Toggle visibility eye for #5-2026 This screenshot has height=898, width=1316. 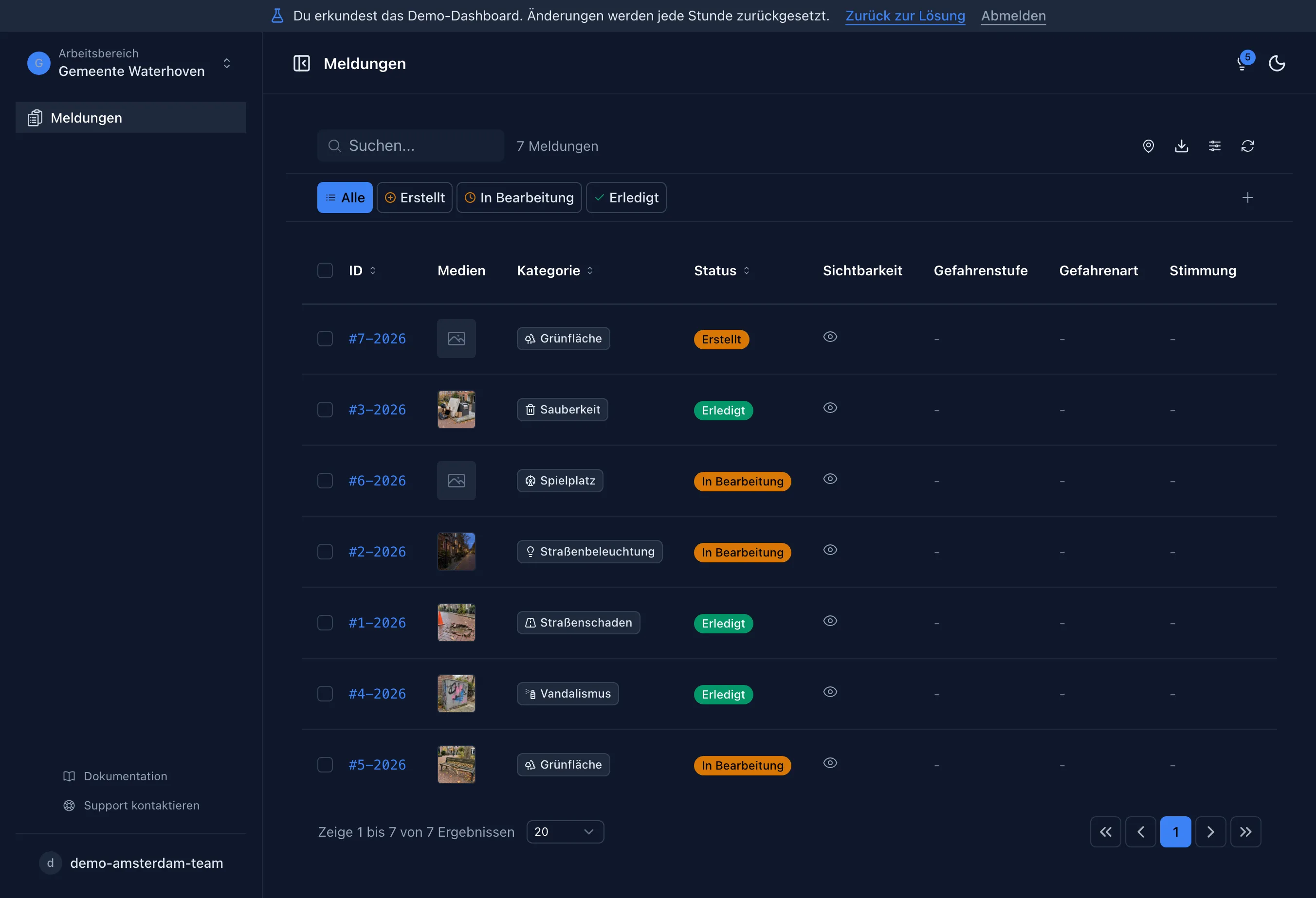click(x=830, y=763)
